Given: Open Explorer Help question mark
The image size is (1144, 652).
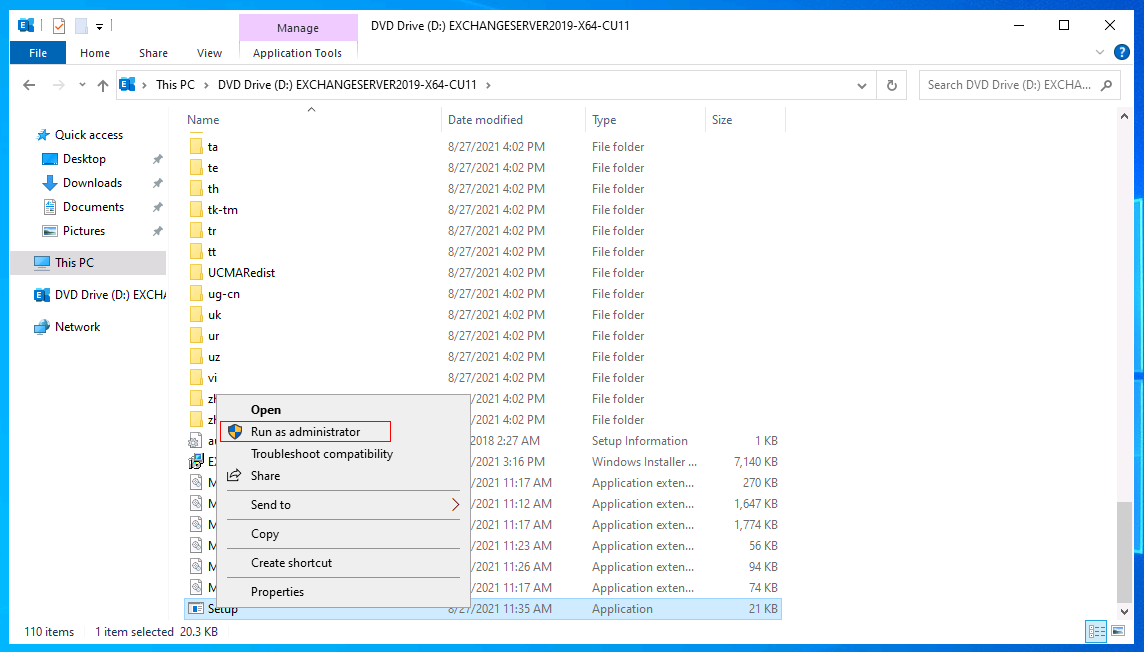Looking at the screenshot, I should click(1121, 53).
